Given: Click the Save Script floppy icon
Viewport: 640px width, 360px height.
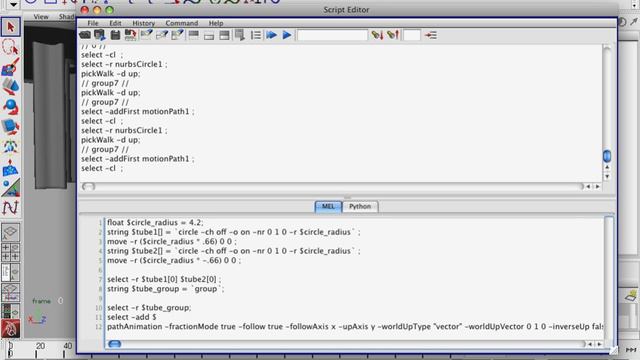Looking at the screenshot, I should 116,35.
